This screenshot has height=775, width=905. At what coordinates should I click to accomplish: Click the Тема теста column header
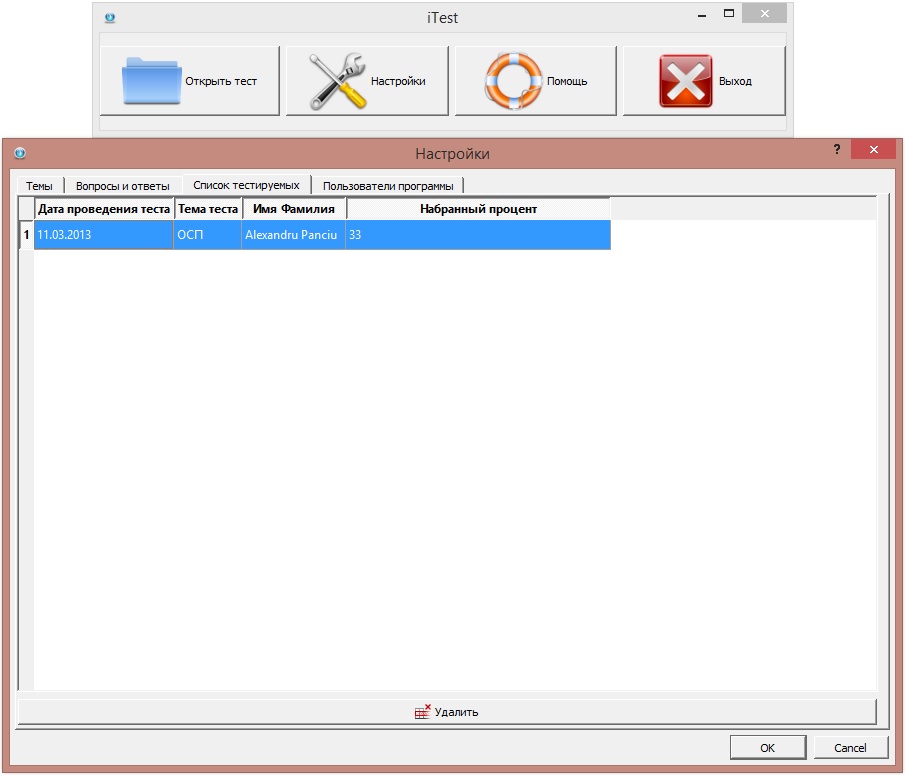click(x=208, y=209)
